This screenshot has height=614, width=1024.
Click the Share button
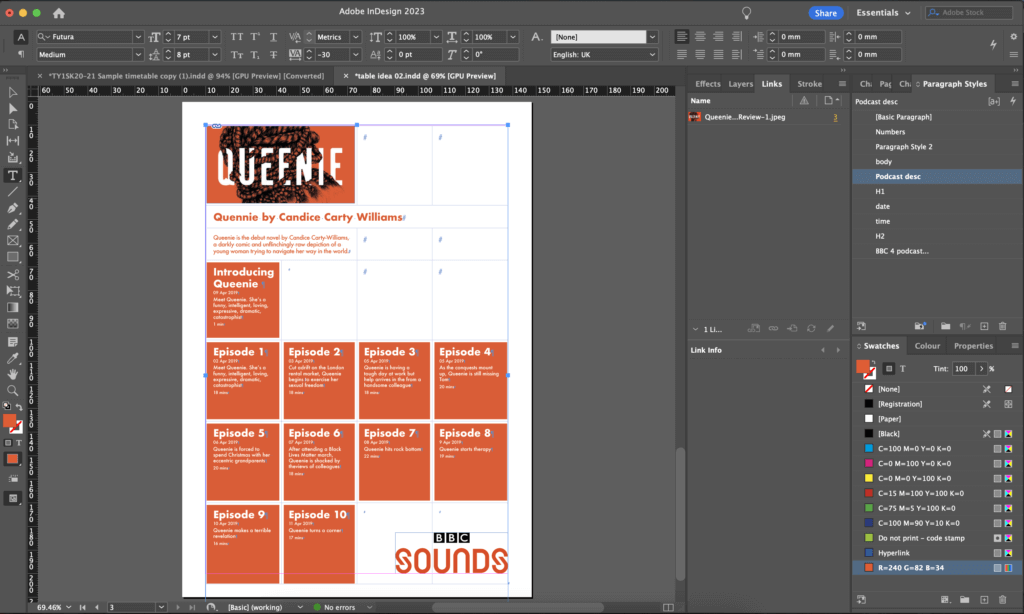point(825,12)
